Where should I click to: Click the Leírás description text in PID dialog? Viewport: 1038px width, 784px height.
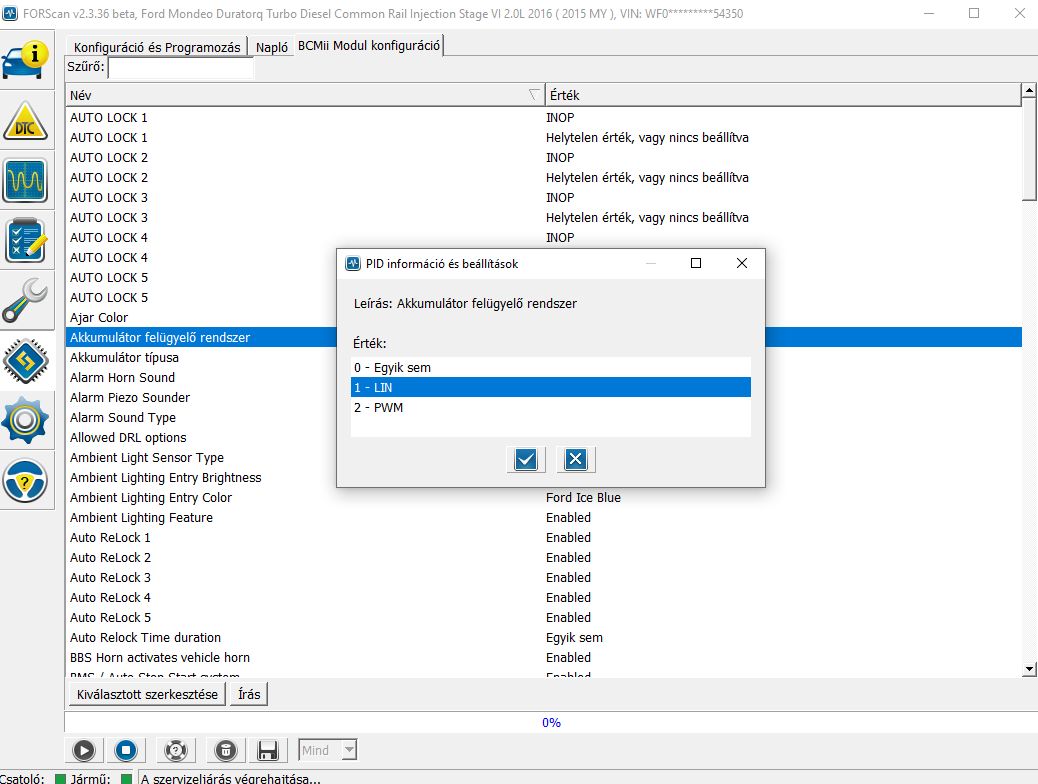pos(465,304)
